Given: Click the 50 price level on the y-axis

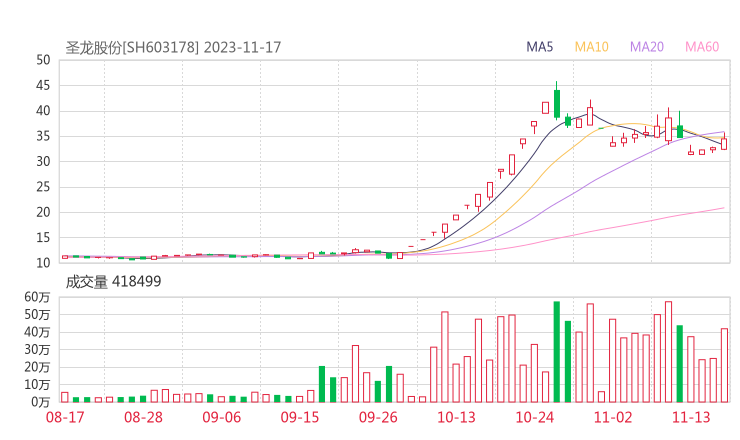Looking at the screenshot, I should (43, 60).
